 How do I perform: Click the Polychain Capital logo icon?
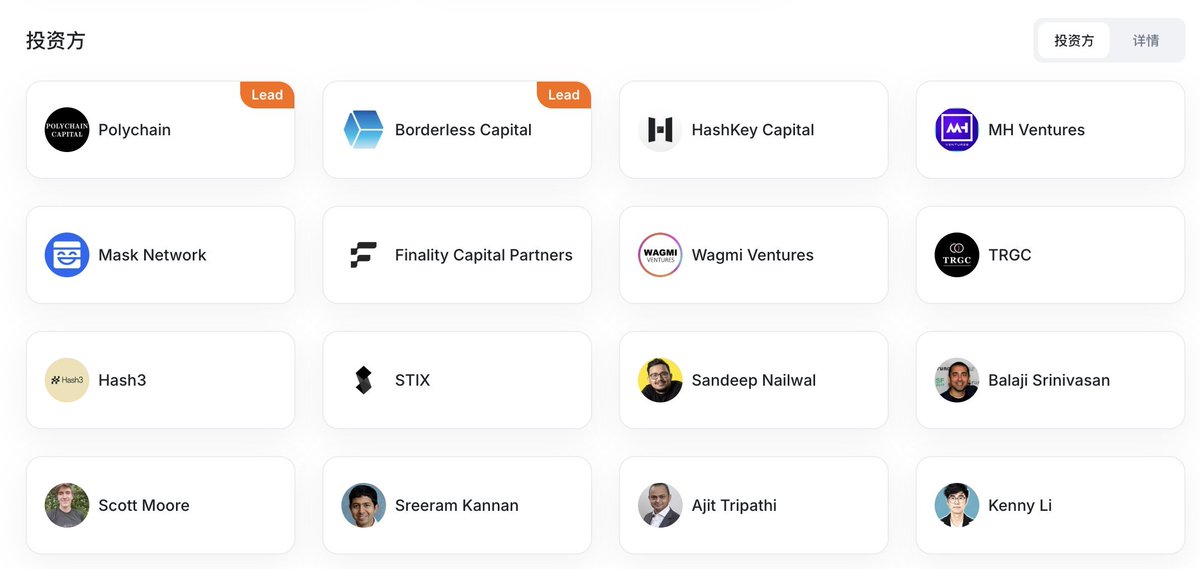(67, 130)
